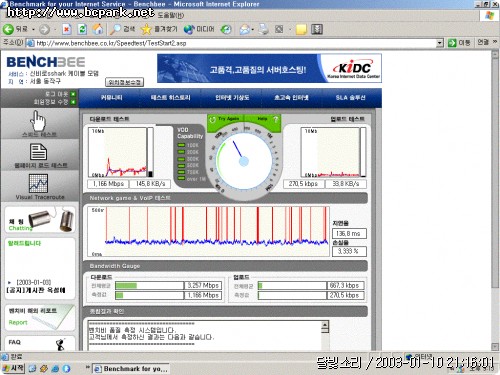Open the KIDC server hosting banner ad

269,68
